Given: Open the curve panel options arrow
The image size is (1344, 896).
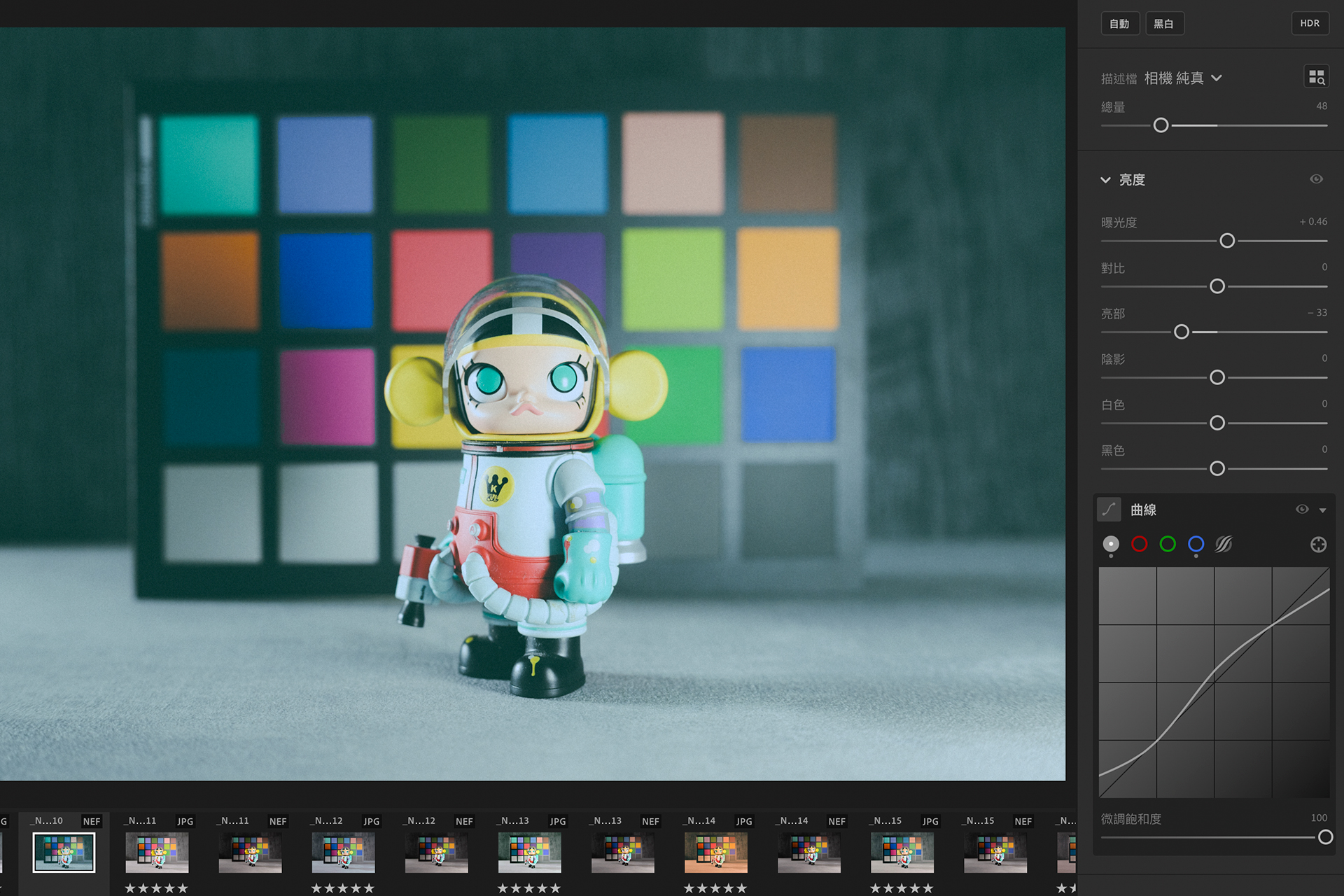Looking at the screenshot, I should (1322, 510).
